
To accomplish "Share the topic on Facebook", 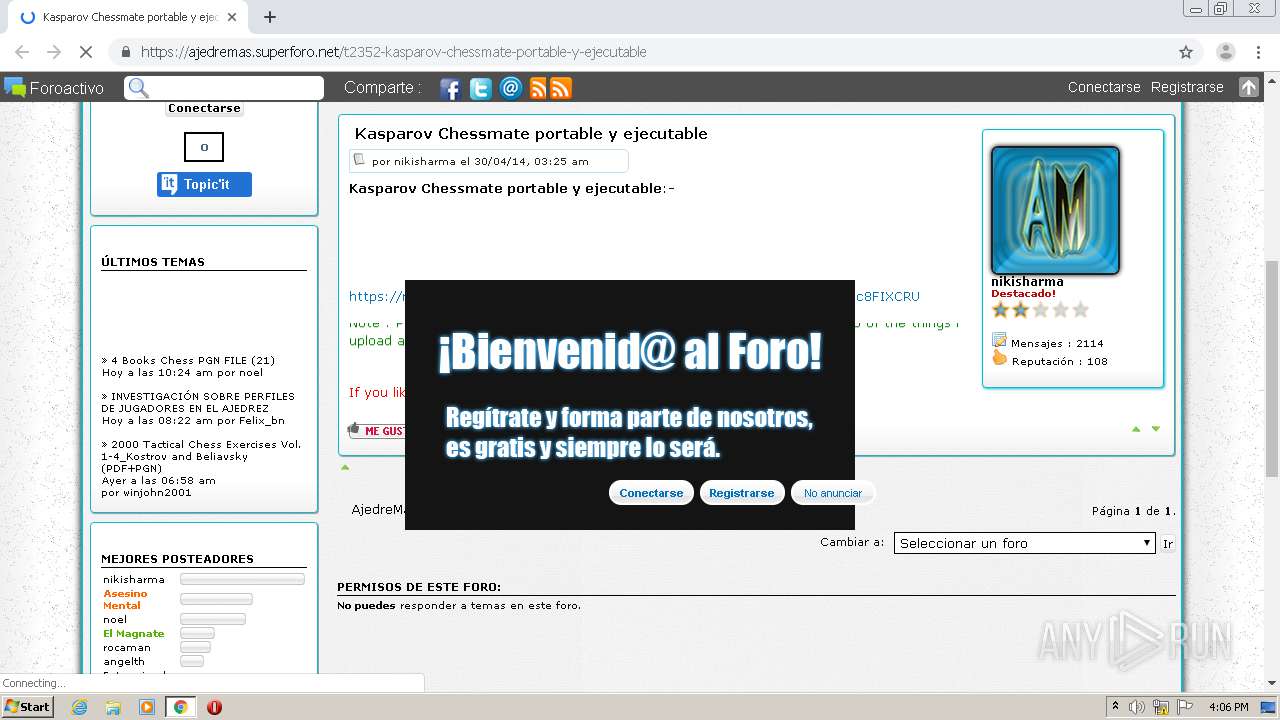I will (x=450, y=88).
